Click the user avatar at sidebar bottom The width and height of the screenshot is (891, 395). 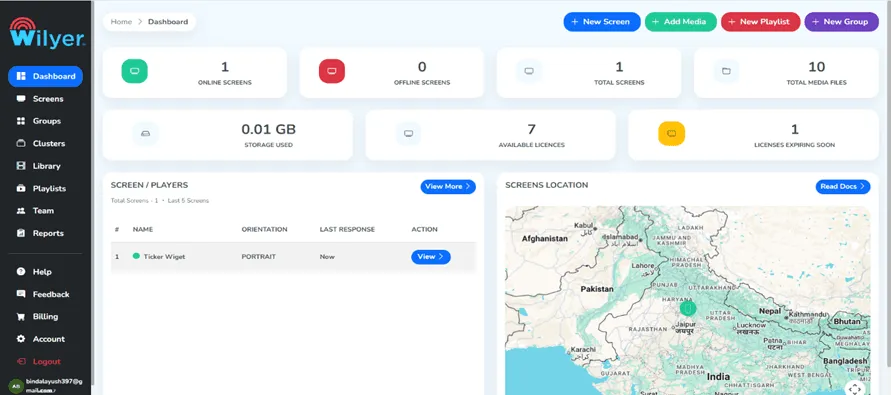click(16, 386)
